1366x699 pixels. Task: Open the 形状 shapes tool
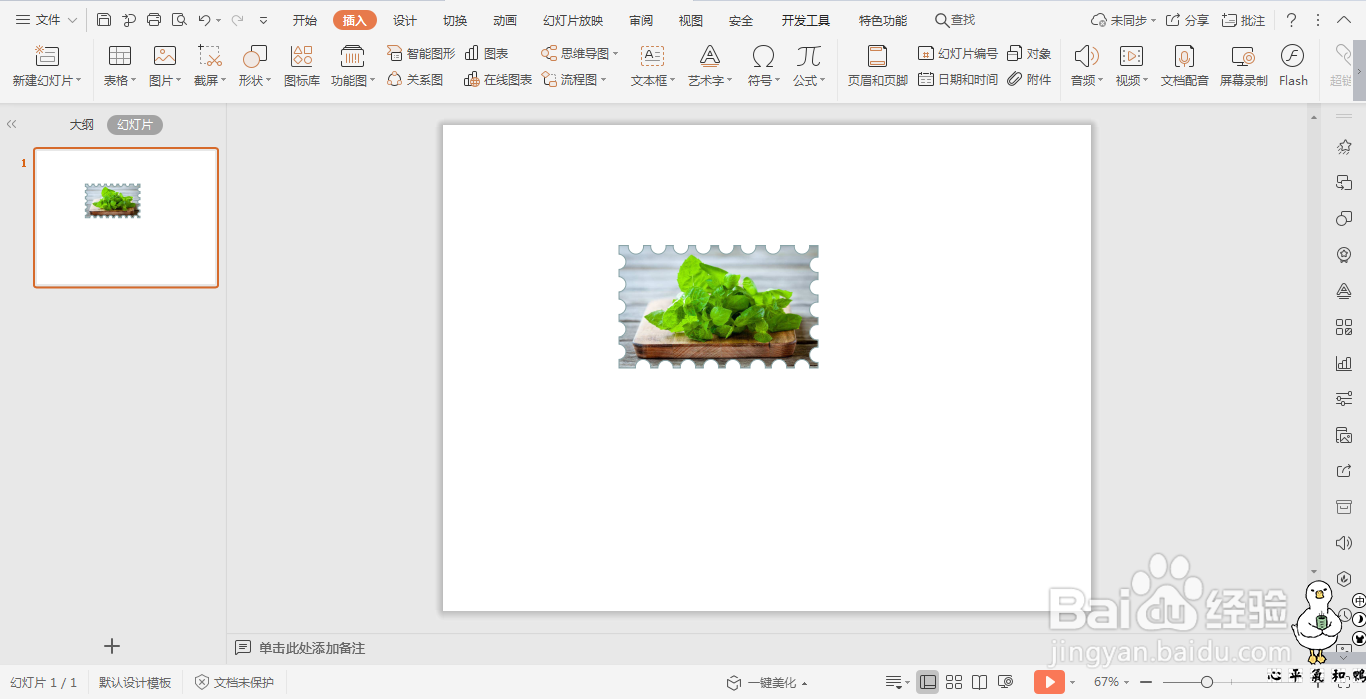click(x=255, y=66)
